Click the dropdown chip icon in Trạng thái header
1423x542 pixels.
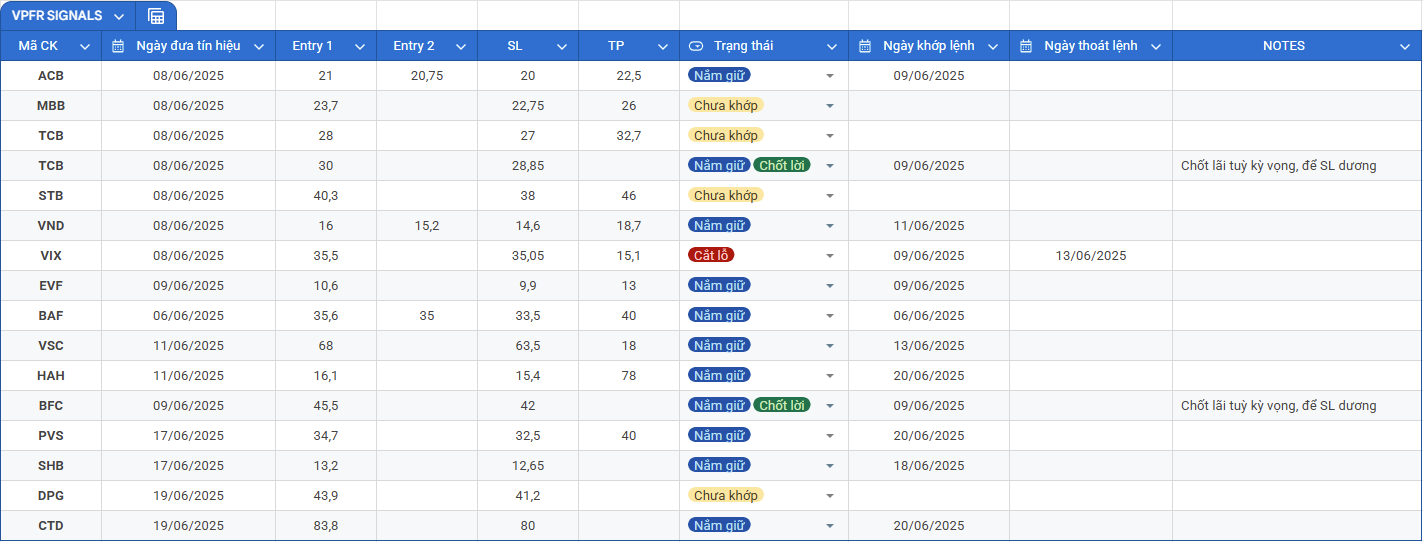[x=696, y=46]
